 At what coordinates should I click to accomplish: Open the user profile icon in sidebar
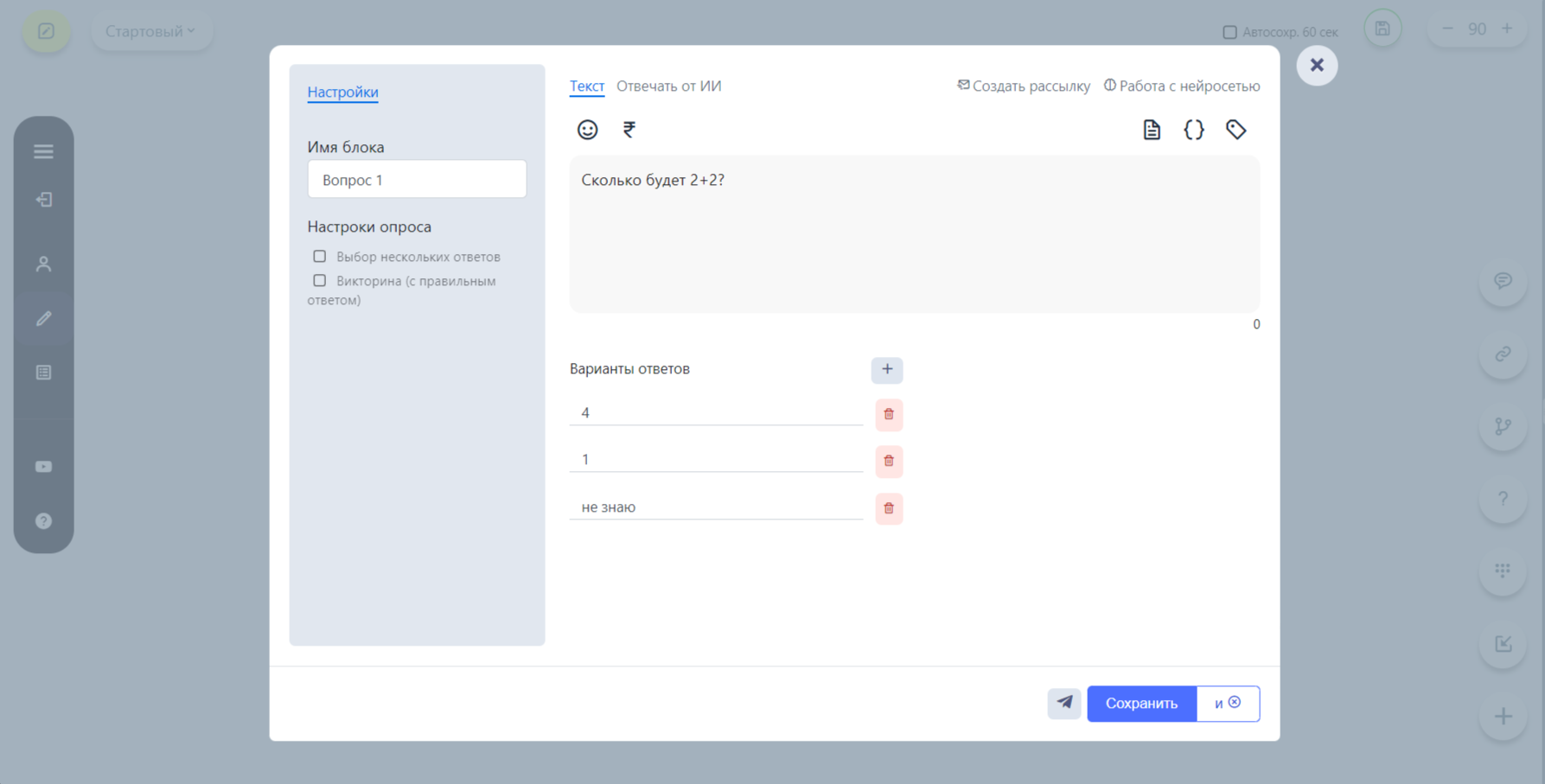click(43, 264)
